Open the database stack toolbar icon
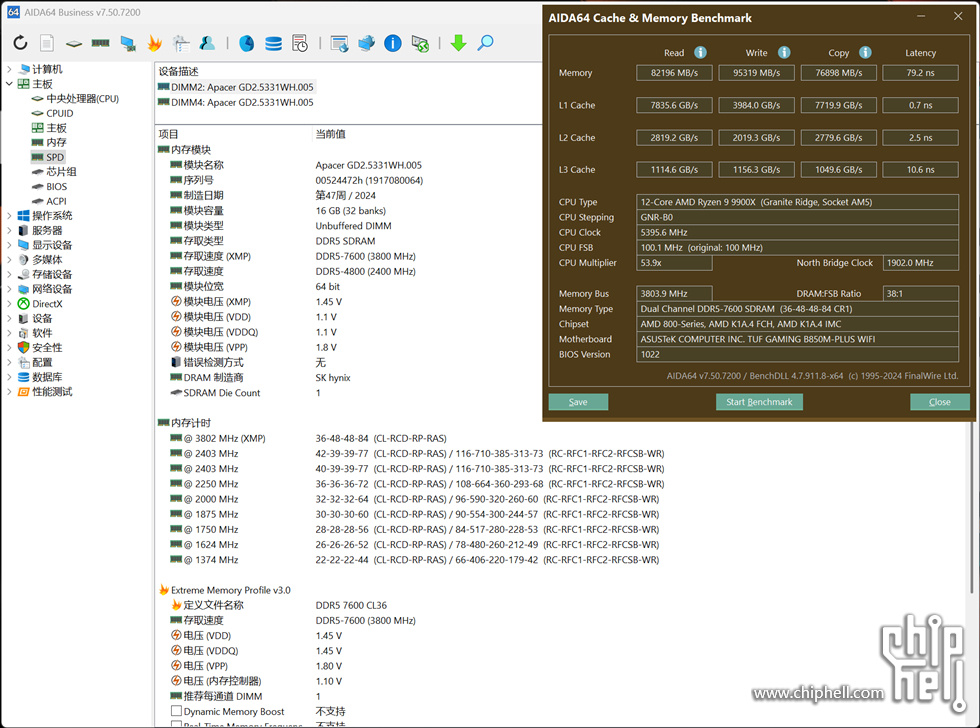980x728 pixels. [274, 43]
